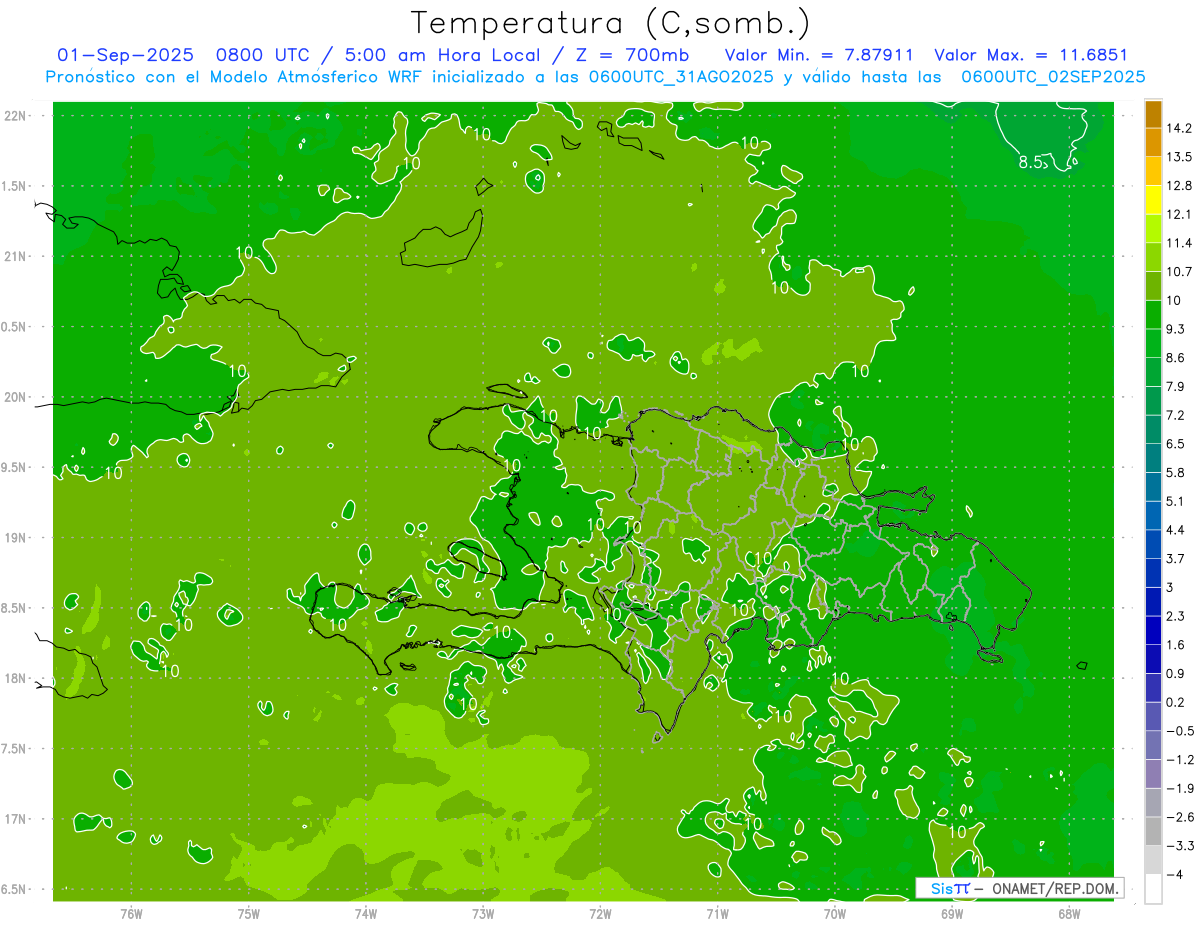This screenshot has height=927, width=1200.
Task: Click the "18N" latitude axis label
Action: point(15,678)
